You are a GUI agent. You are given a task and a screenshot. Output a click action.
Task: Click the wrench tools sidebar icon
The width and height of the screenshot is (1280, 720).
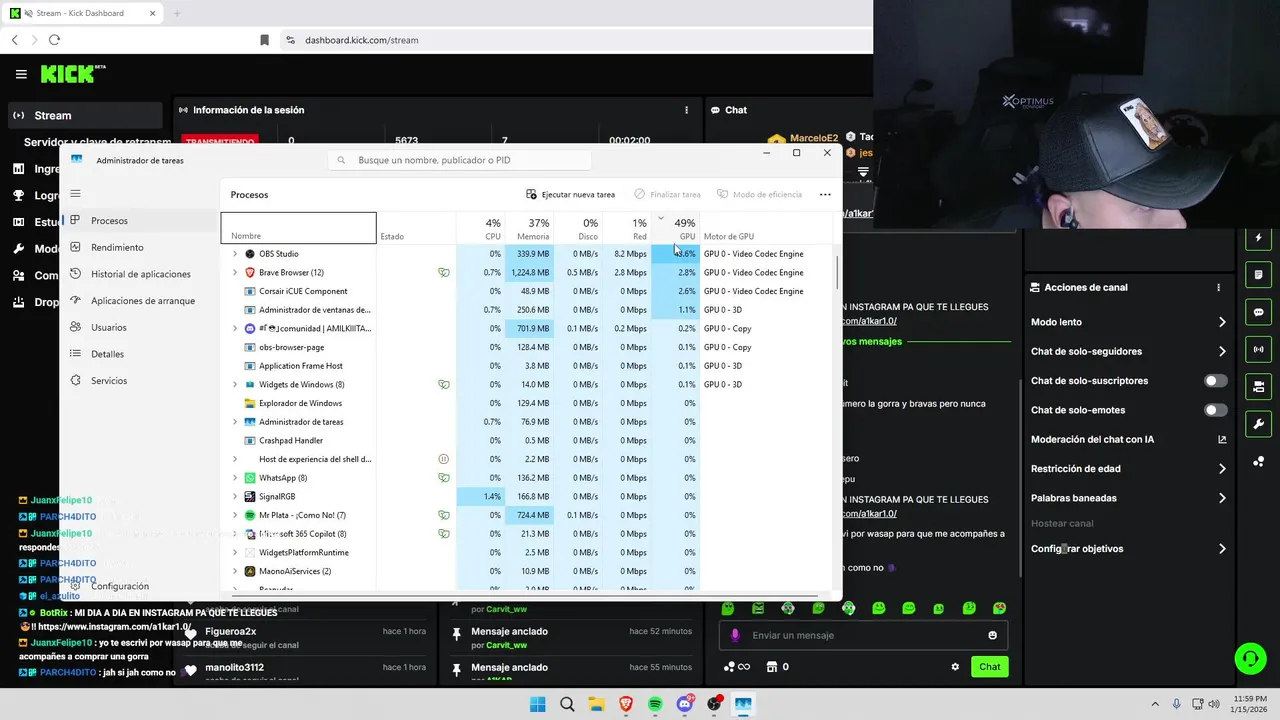[x=1258, y=424]
